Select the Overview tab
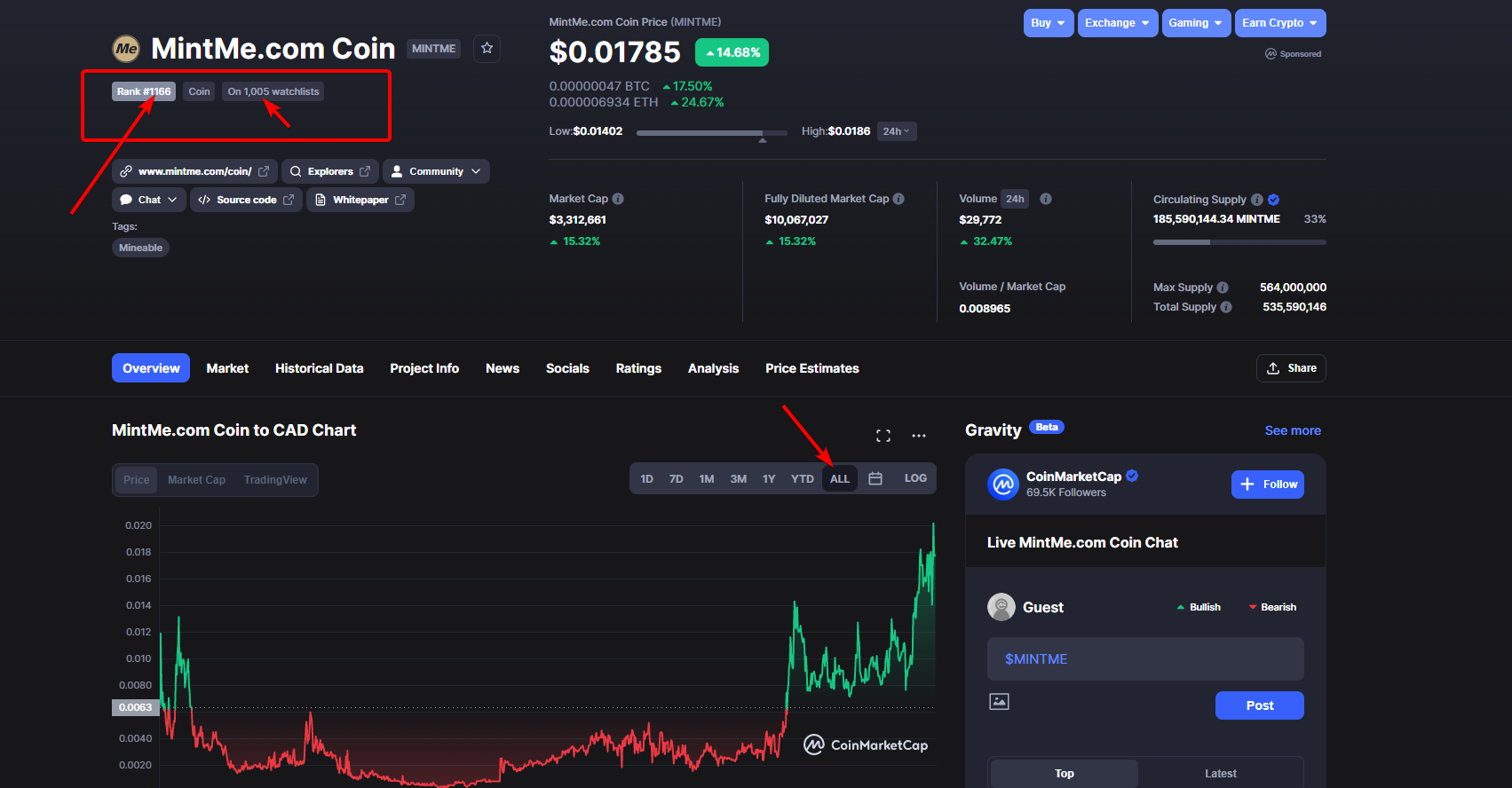 (151, 368)
